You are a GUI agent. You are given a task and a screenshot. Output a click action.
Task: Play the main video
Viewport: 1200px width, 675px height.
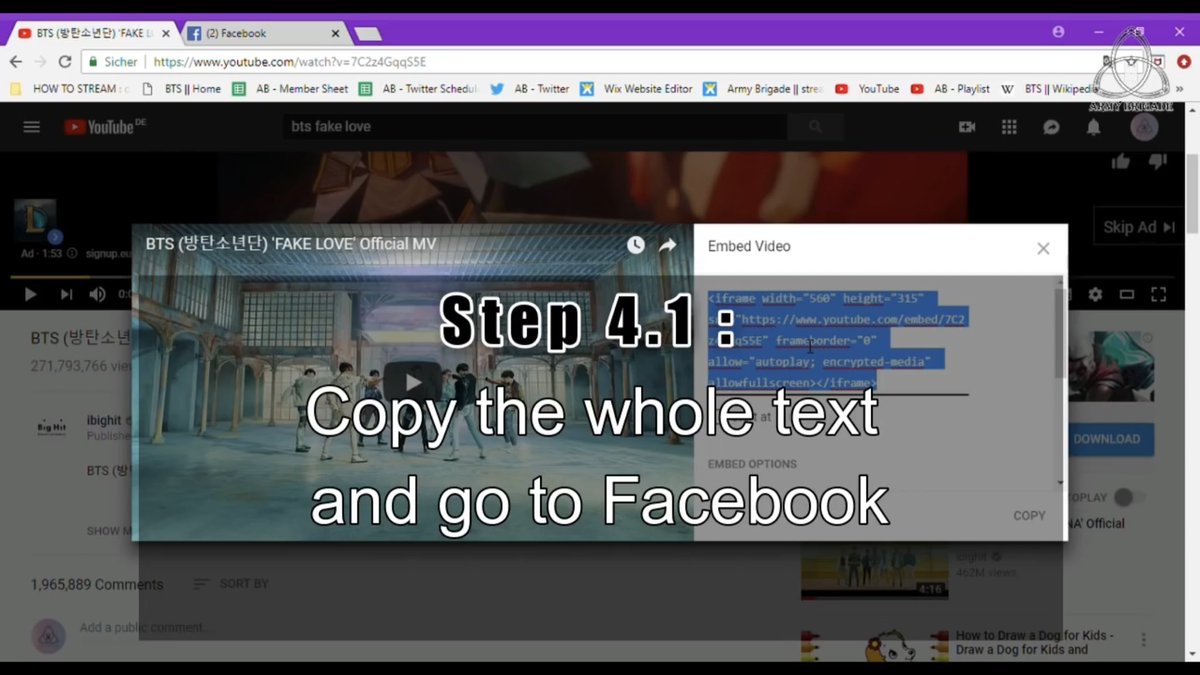tap(30, 294)
